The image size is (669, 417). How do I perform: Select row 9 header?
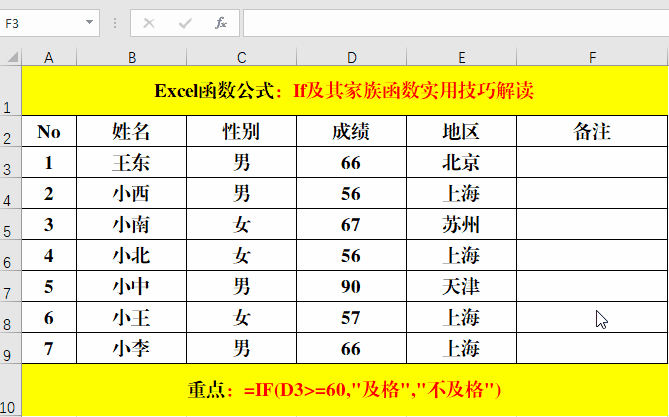pyautogui.click(x=11, y=348)
